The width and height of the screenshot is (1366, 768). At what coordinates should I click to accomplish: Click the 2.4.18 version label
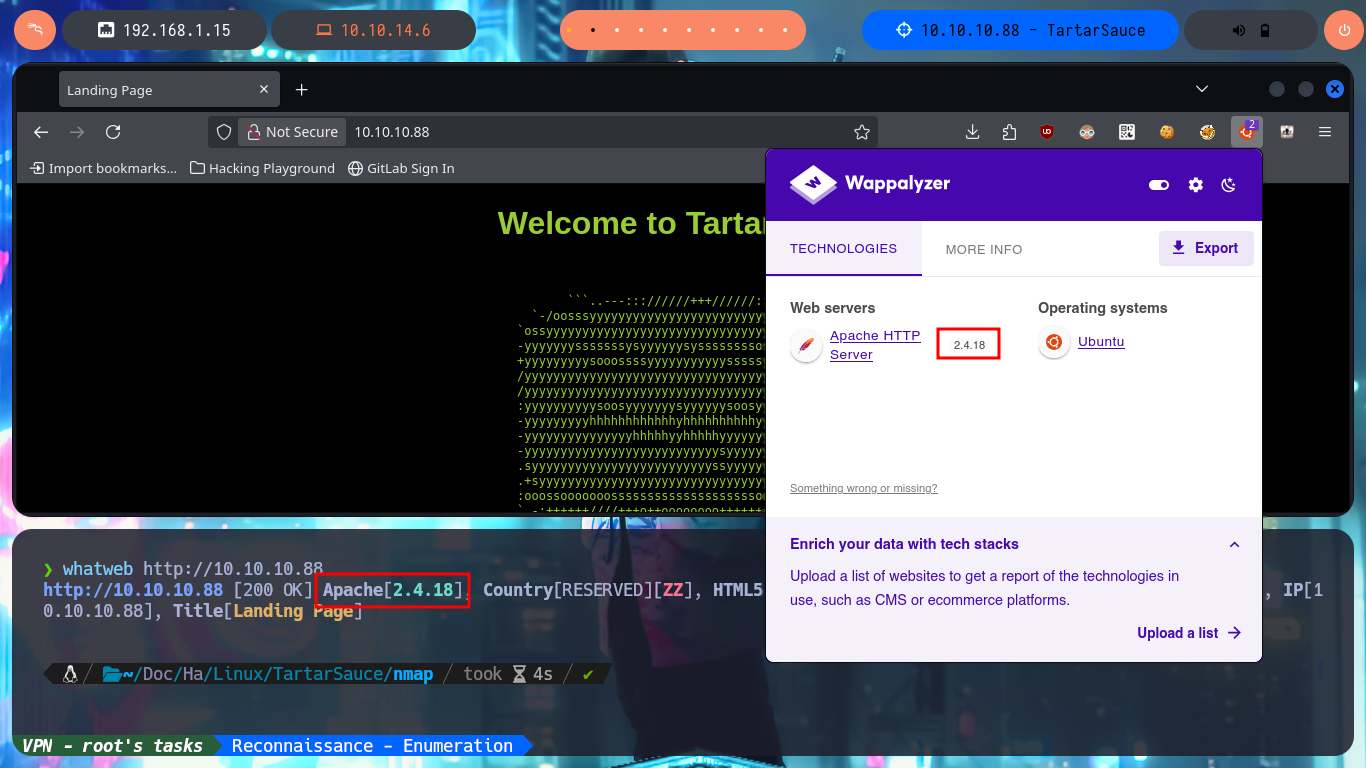969,345
